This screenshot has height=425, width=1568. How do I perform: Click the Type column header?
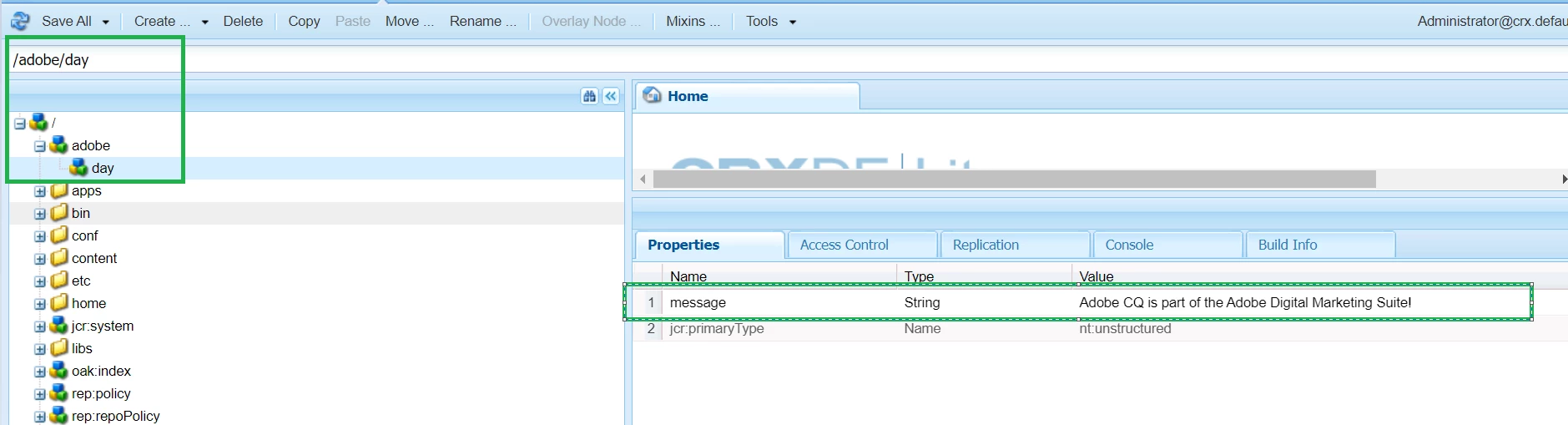[985, 276]
